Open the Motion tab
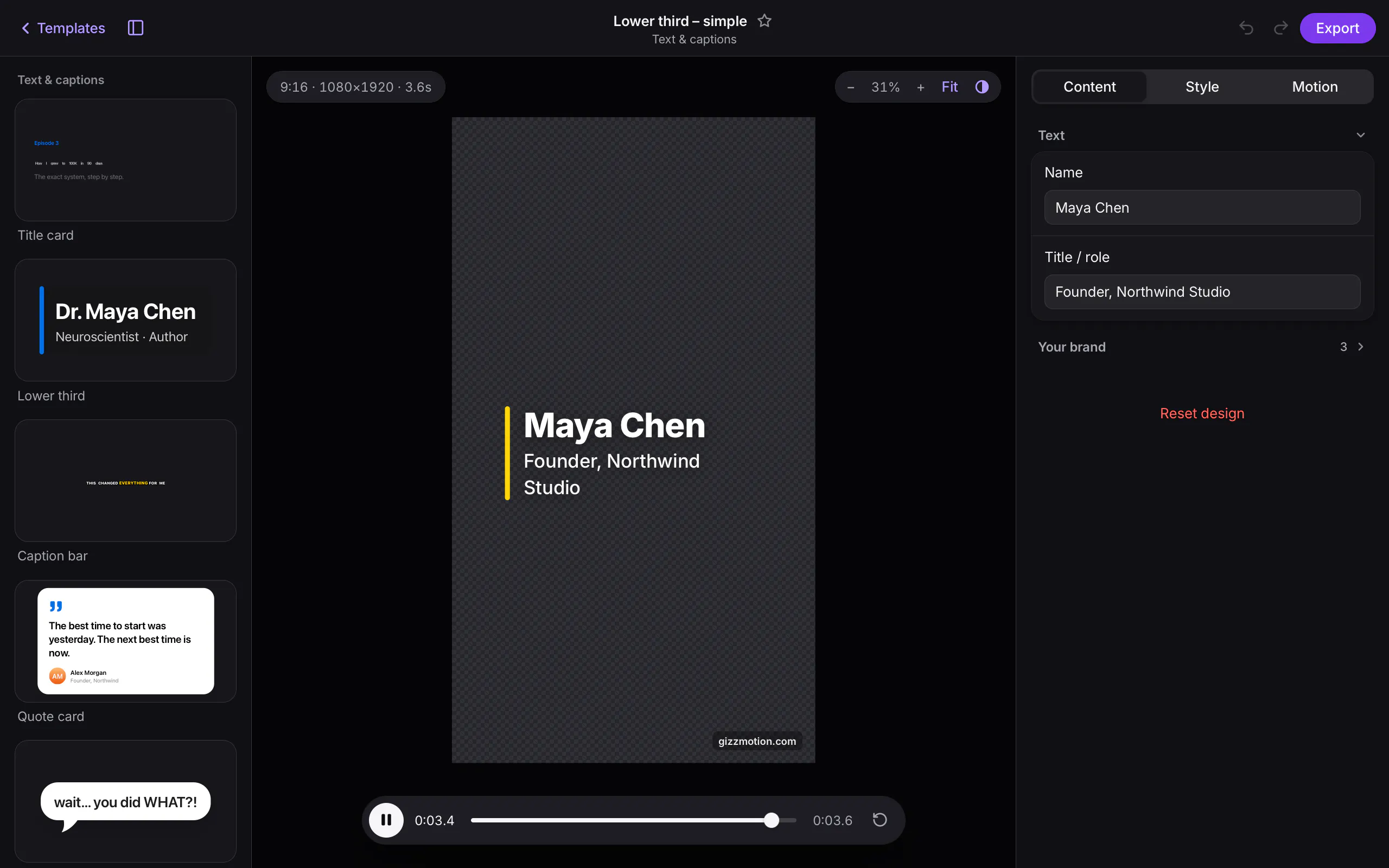Viewport: 1389px width, 868px height. click(1314, 87)
